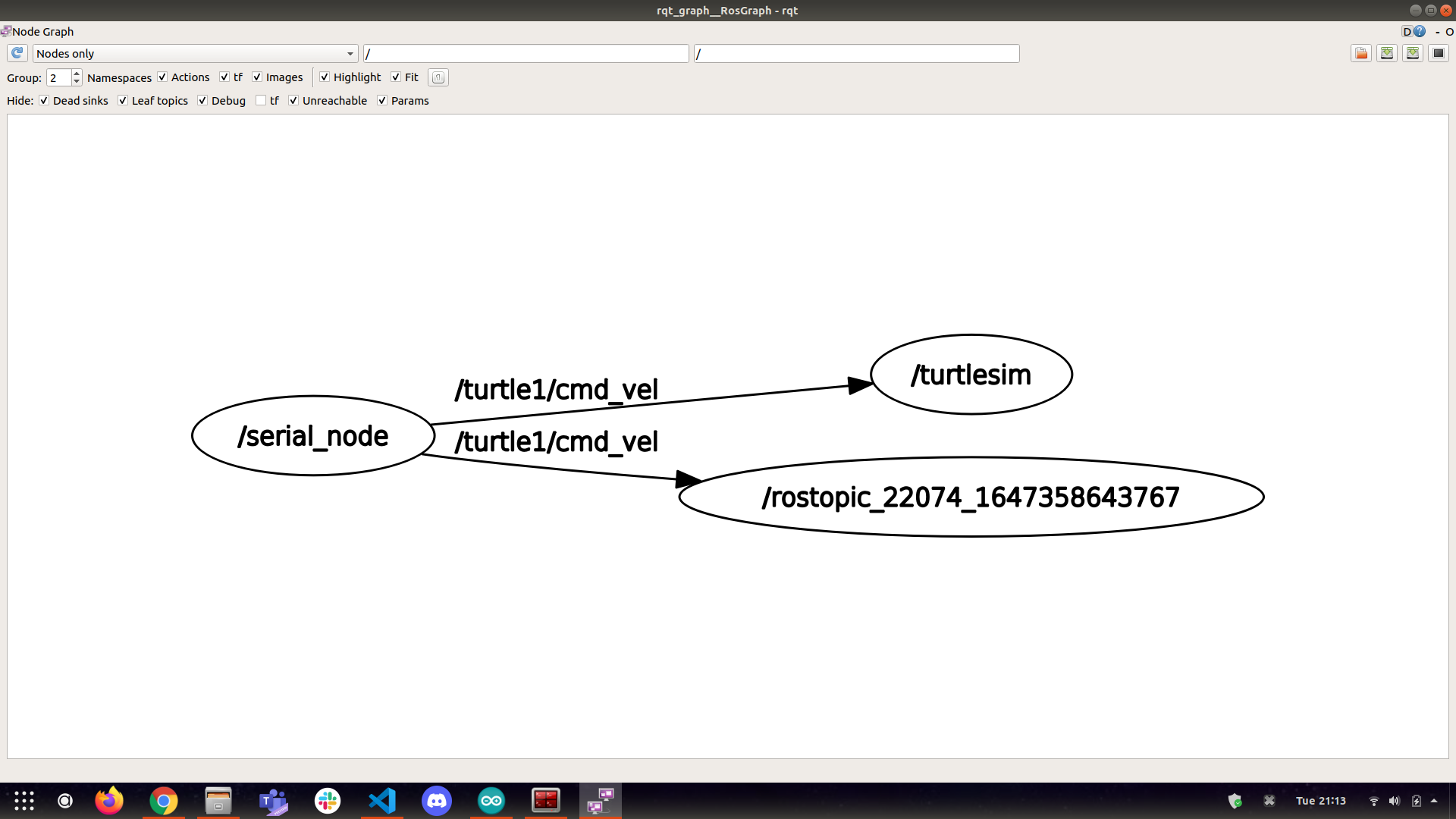
Task: Open Discord from the taskbar
Action: 437,801
